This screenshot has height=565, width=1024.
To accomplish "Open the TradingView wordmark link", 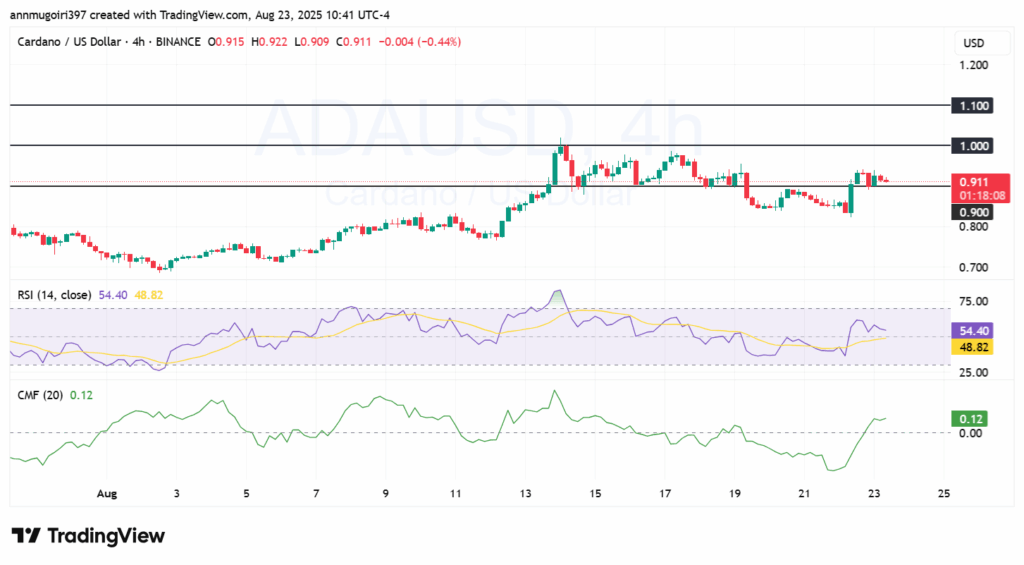I will [106, 536].
